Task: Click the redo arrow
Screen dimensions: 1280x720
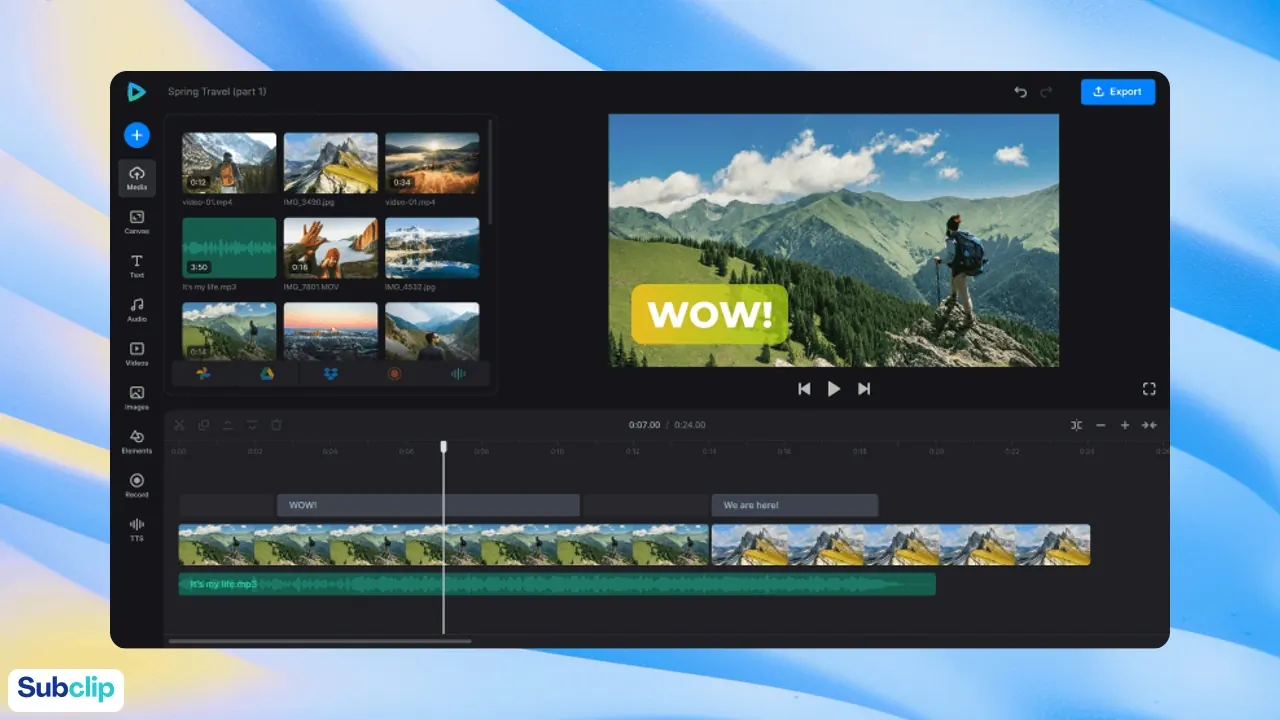Action: click(x=1046, y=92)
